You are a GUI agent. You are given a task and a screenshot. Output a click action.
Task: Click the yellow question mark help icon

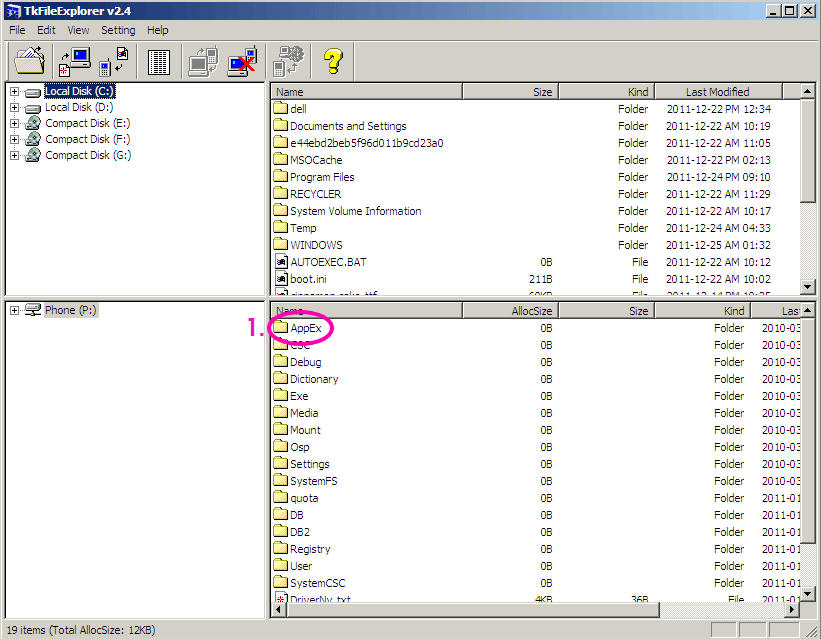pyautogui.click(x=332, y=61)
